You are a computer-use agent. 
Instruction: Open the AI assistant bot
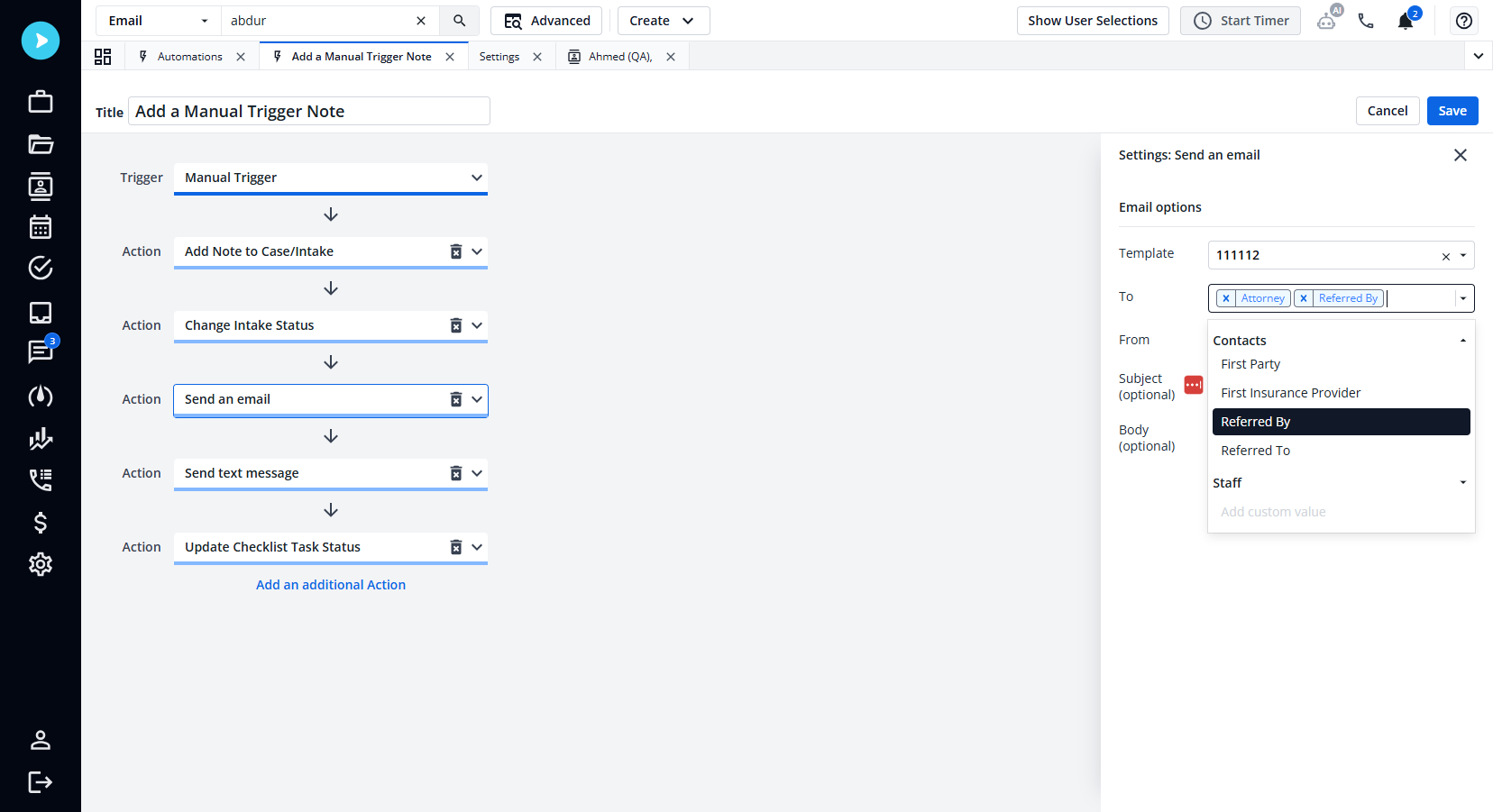pos(1327,21)
